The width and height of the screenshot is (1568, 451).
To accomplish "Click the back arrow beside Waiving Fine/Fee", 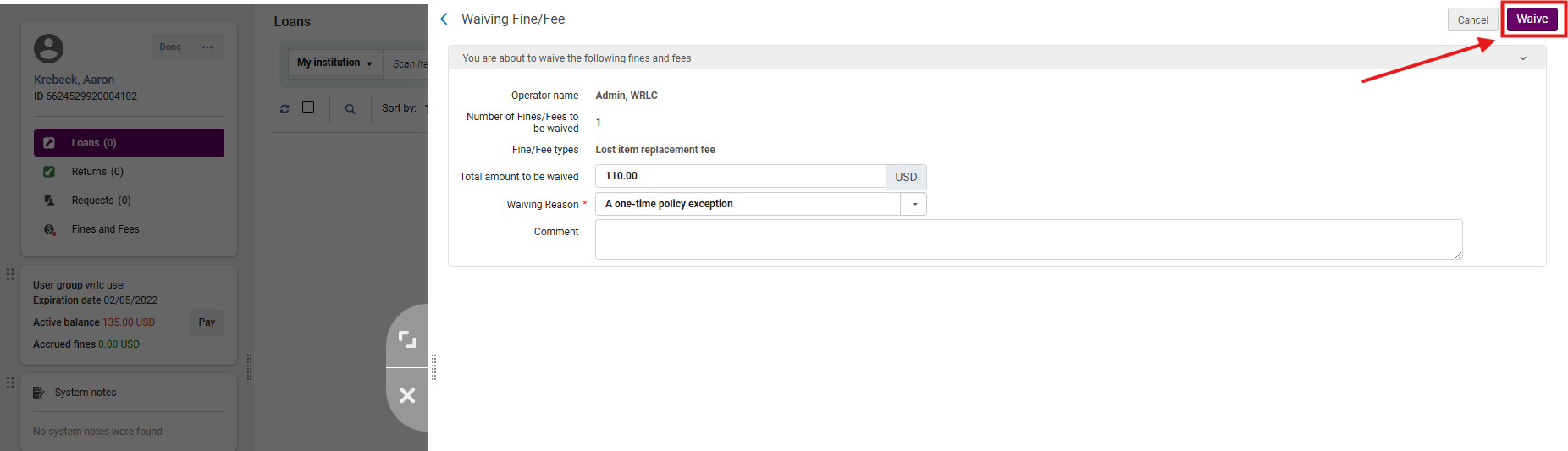I will 444,19.
